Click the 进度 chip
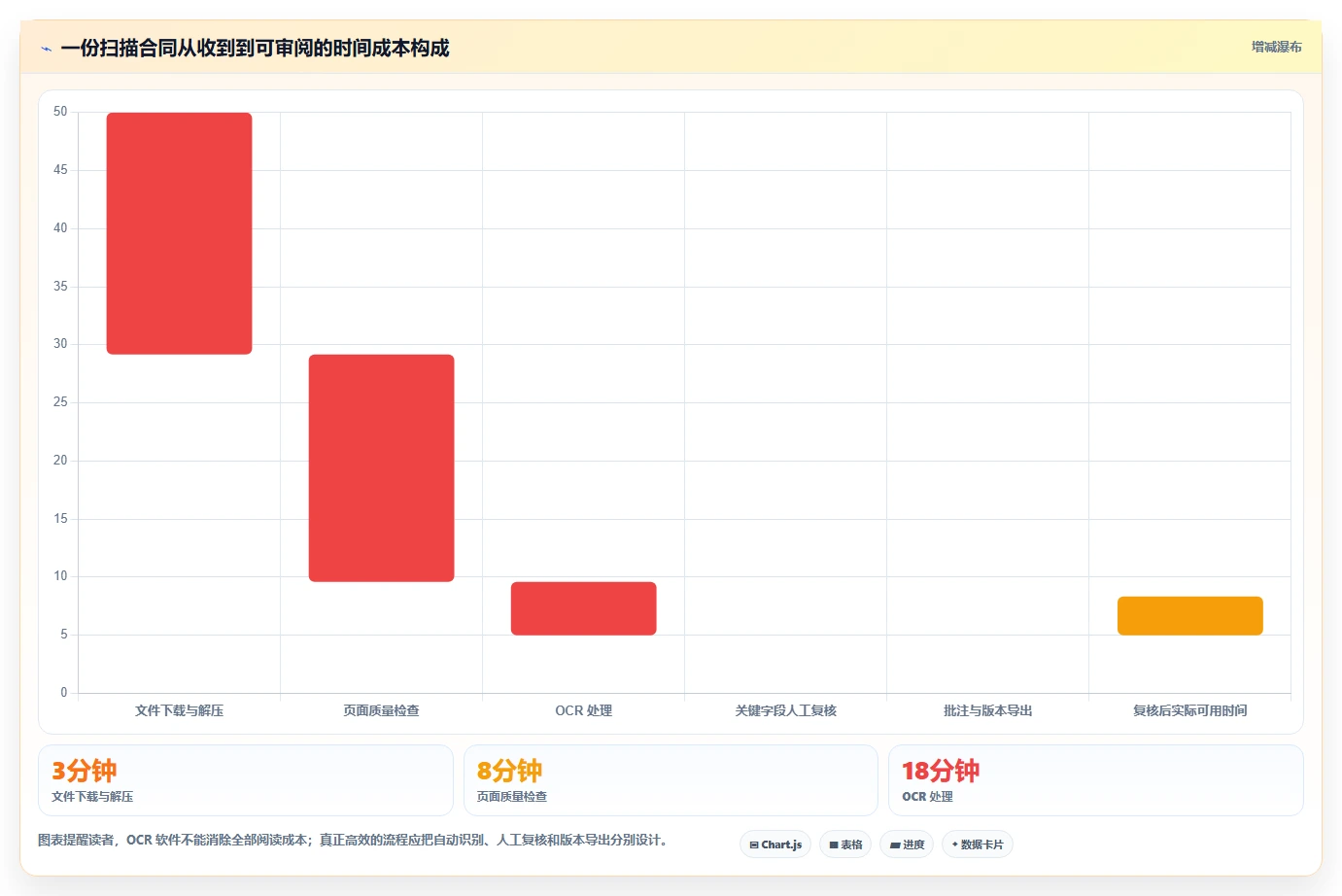Screen dimensions: 1342x896 (907, 844)
